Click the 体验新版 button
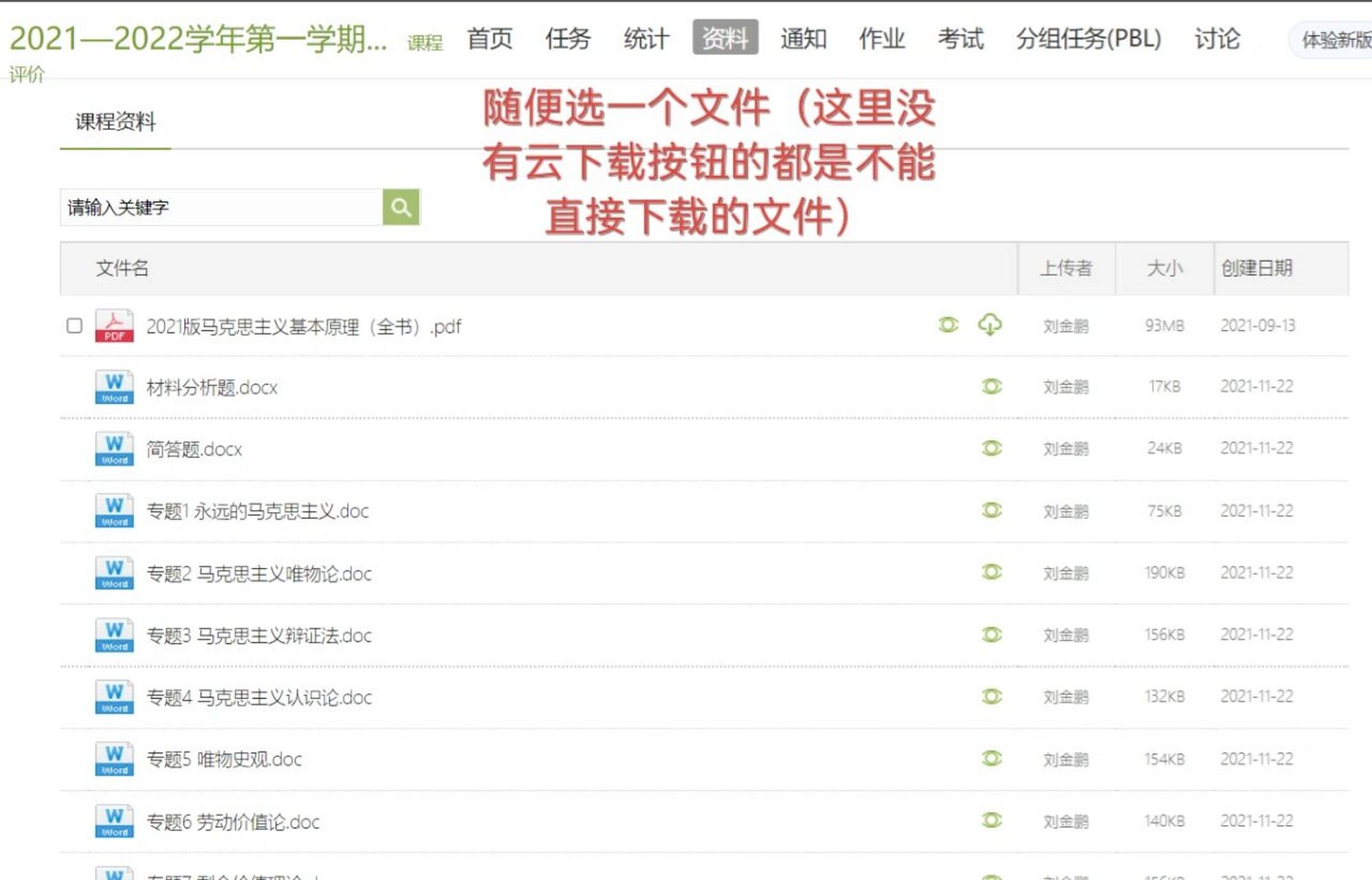1372x880 pixels. pyautogui.click(x=1332, y=40)
